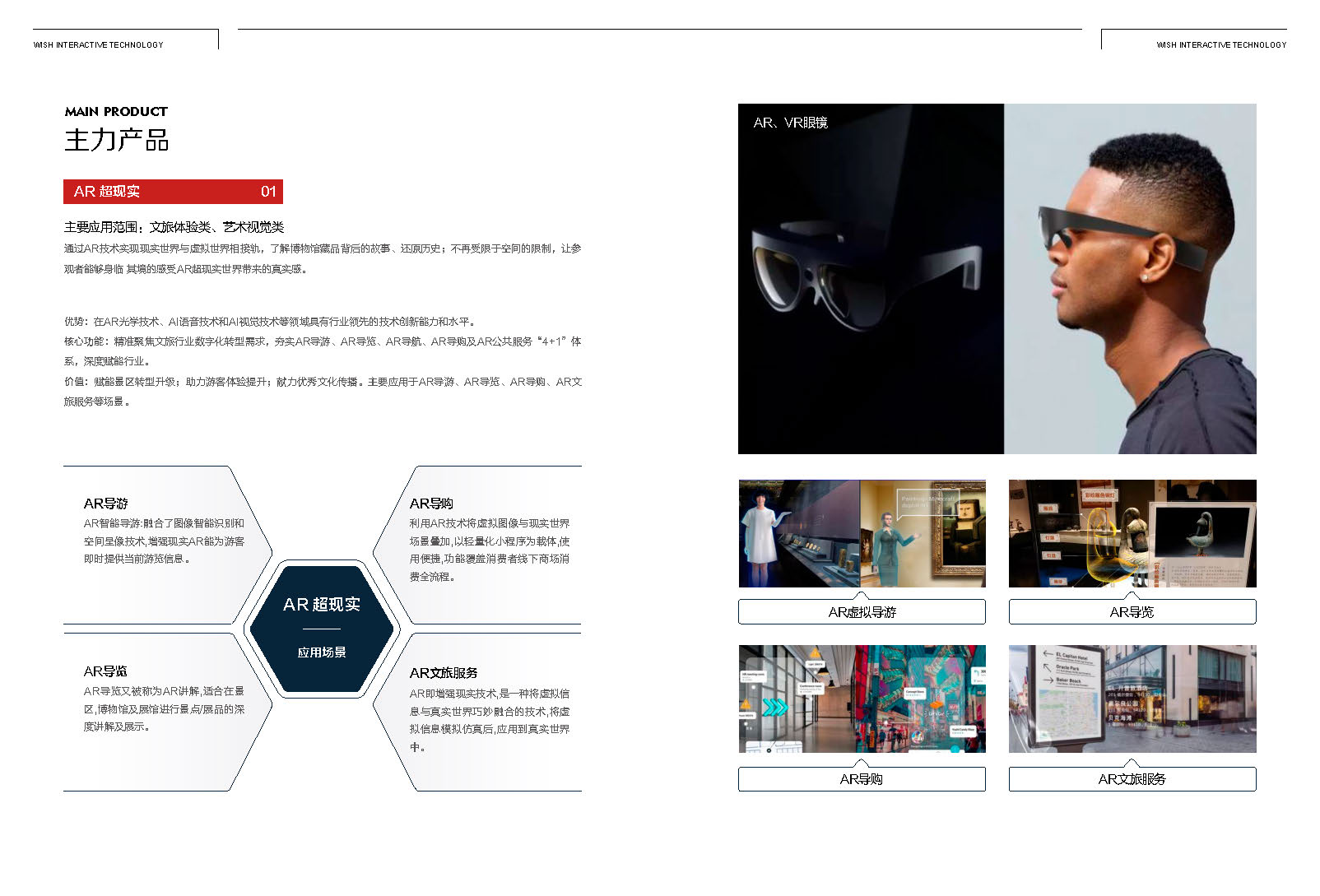Viewport: 1320px width, 896px height.
Task: Click the man wearing AR glasses photo
Action: pos(1130,280)
